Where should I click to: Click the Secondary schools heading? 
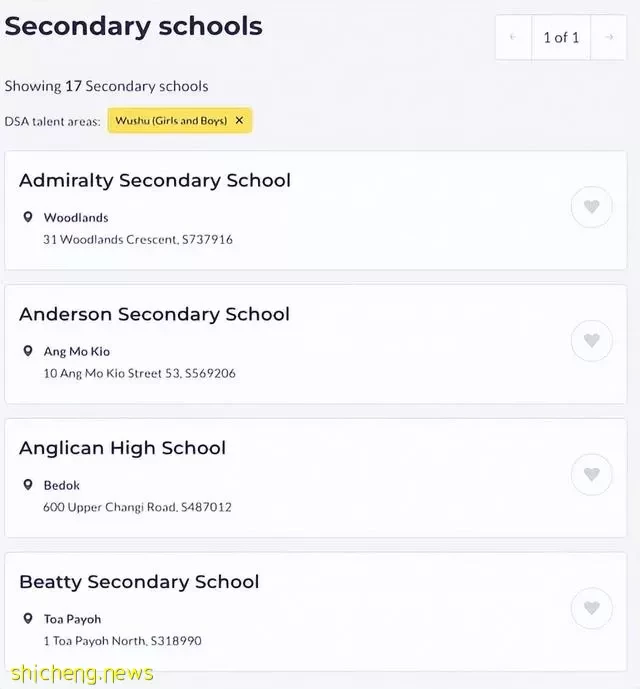tap(134, 26)
